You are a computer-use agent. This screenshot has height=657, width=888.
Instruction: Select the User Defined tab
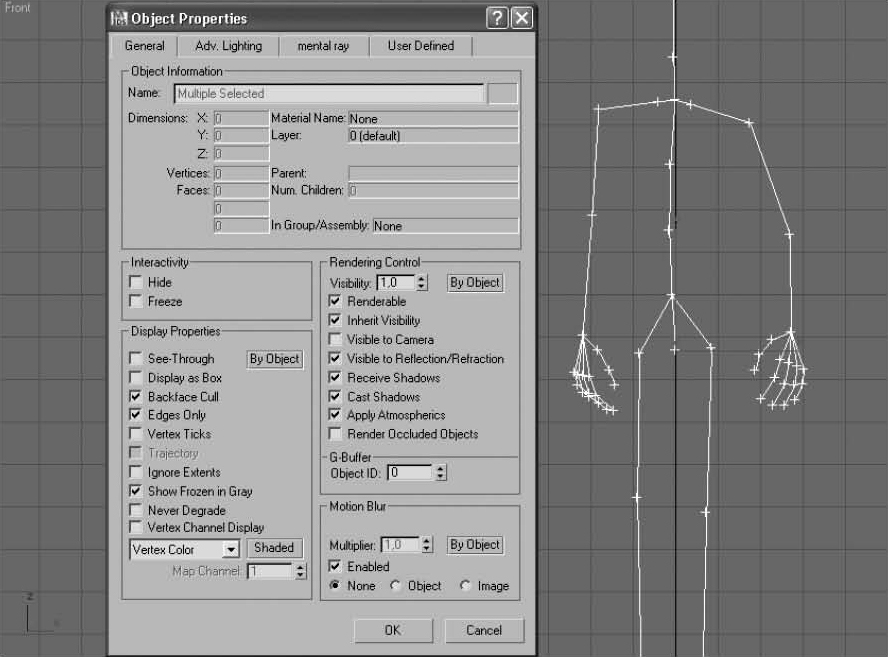tap(420, 46)
